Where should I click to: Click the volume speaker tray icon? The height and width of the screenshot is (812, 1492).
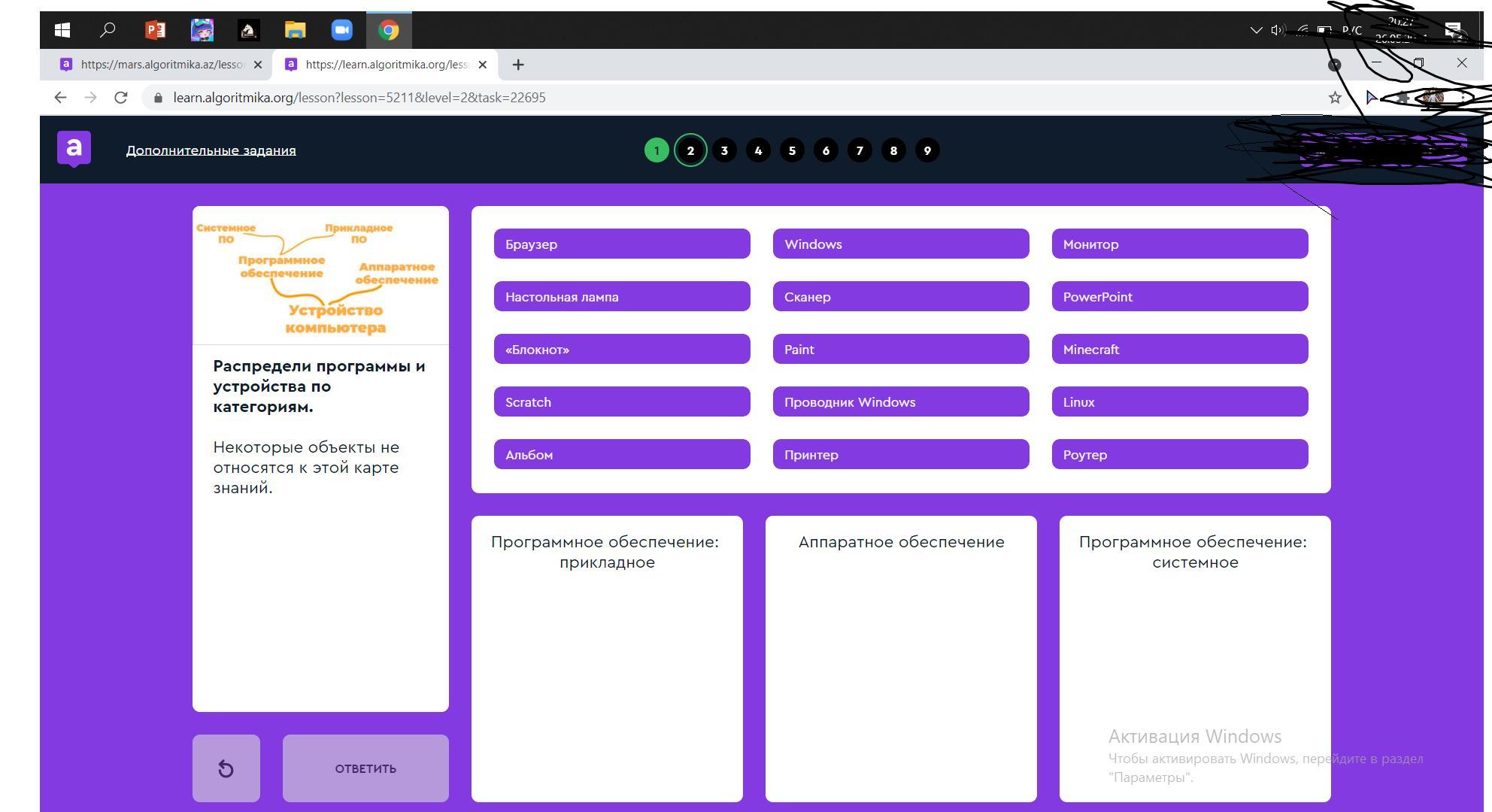coord(1277,30)
